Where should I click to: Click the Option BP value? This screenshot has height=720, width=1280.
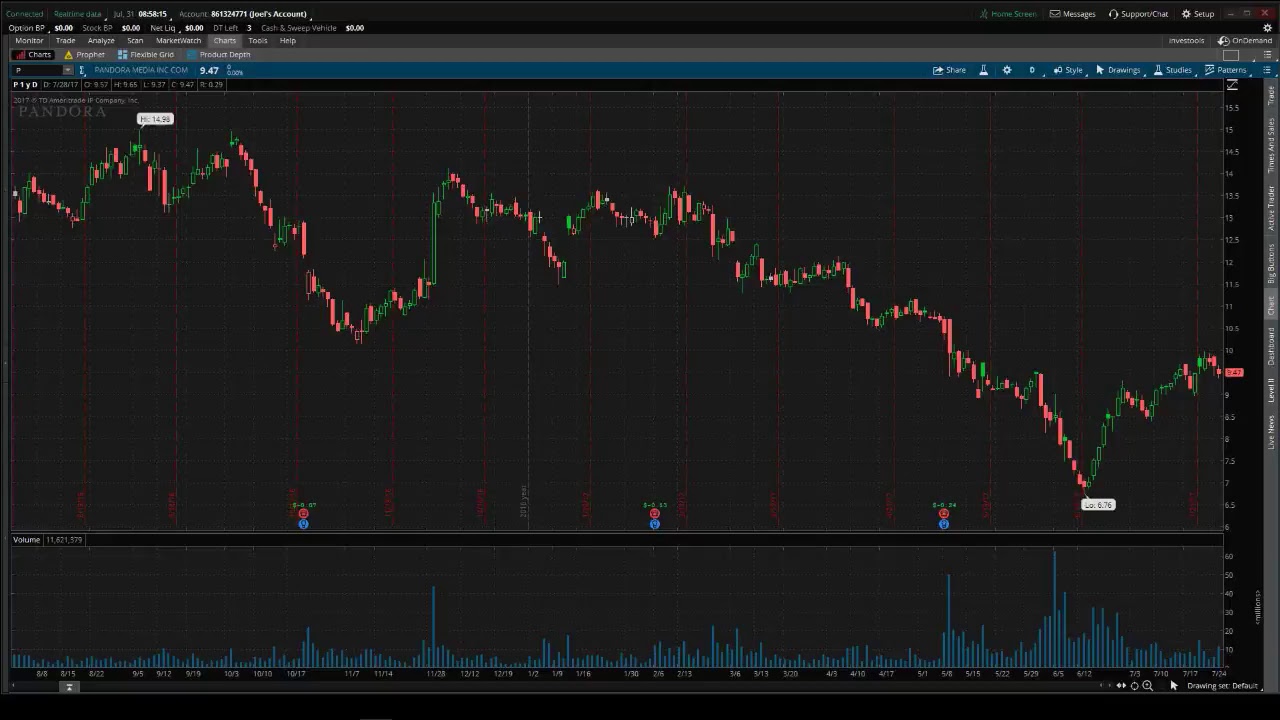click(x=63, y=28)
